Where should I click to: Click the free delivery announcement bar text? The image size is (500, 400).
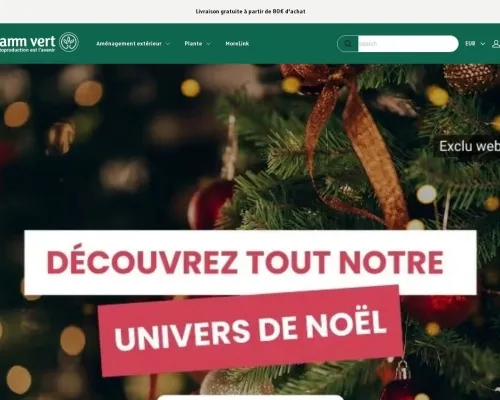pos(250,11)
